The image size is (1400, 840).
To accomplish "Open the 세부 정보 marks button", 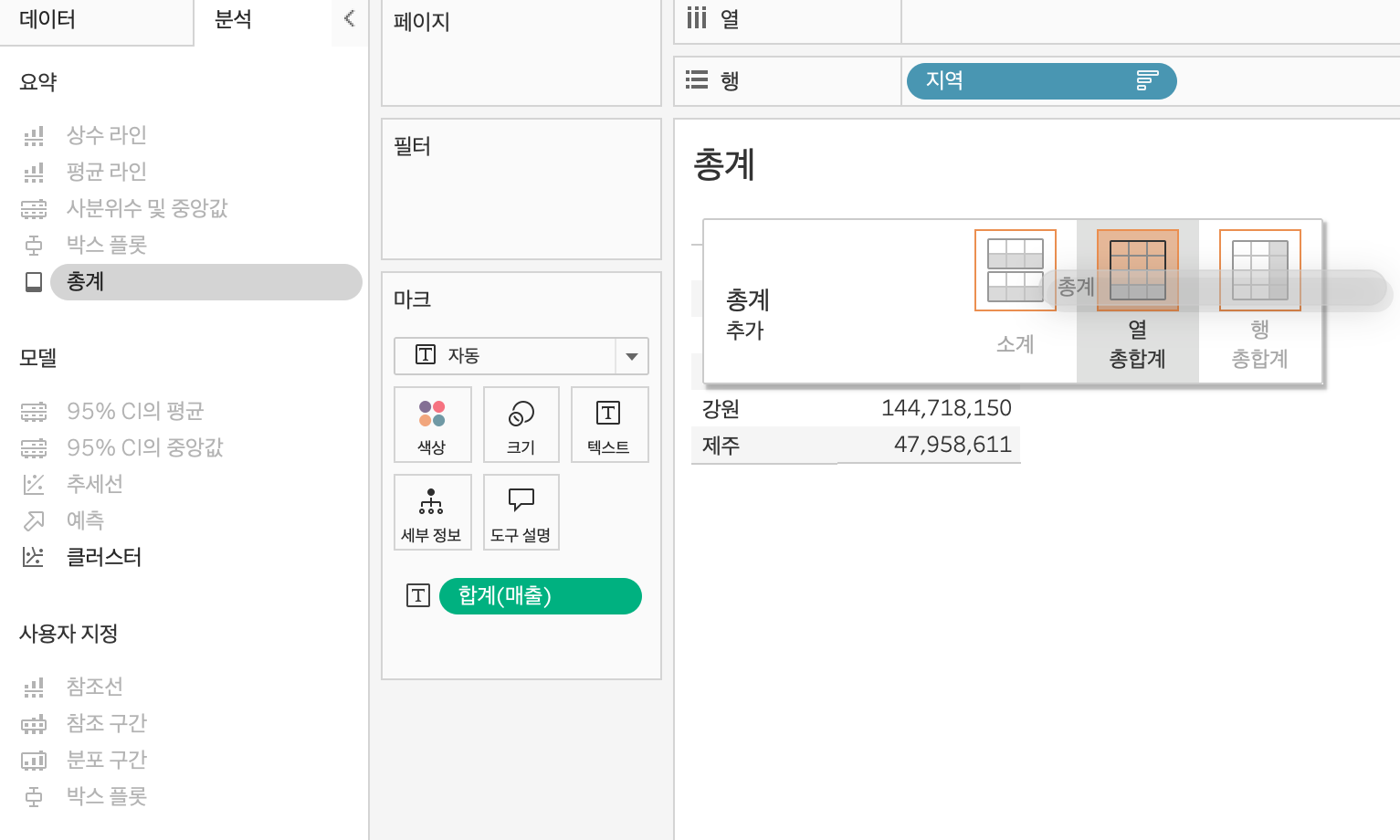I will (432, 512).
